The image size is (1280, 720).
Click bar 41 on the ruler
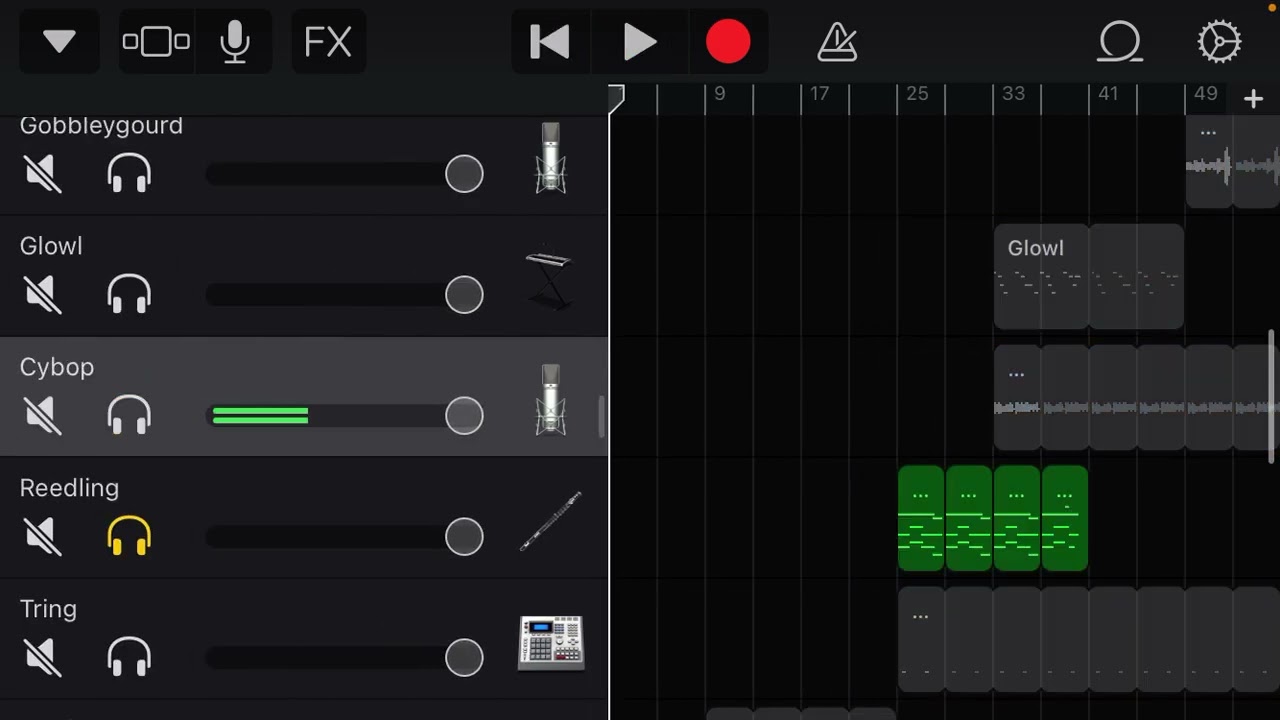[x=1108, y=94]
